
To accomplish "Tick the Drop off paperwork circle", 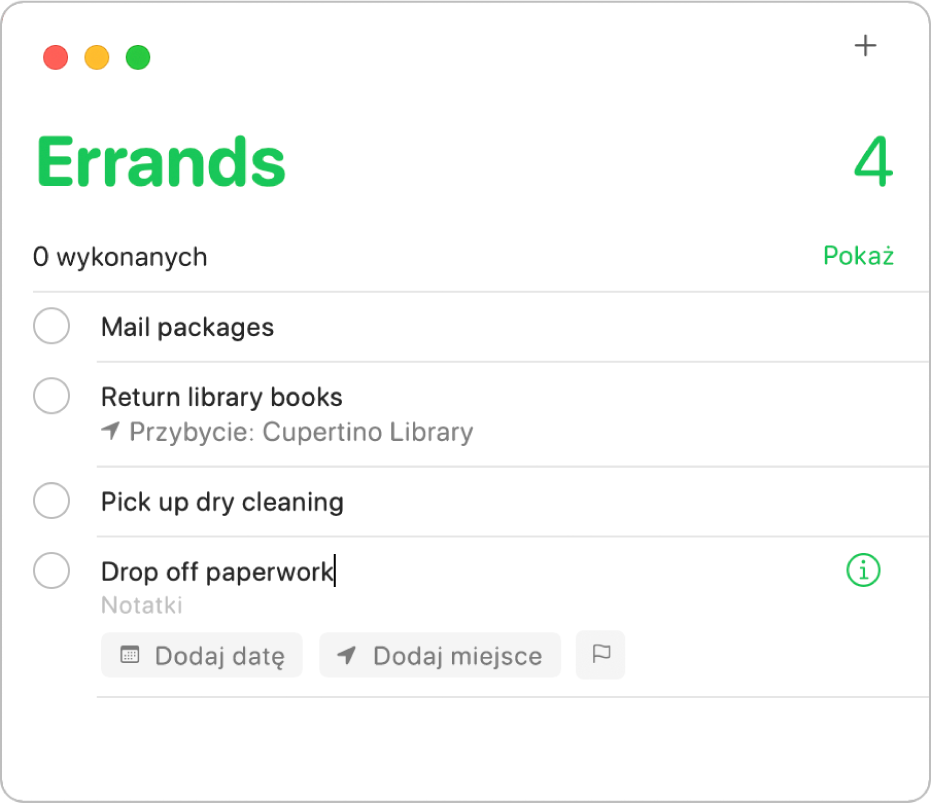I will click(x=51, y=571).
